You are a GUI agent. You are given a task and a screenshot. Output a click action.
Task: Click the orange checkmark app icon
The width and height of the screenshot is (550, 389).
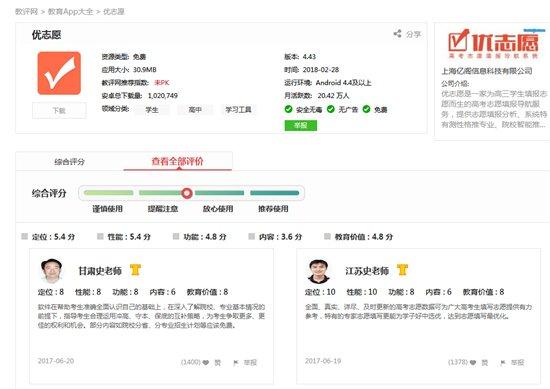[59, 73]
